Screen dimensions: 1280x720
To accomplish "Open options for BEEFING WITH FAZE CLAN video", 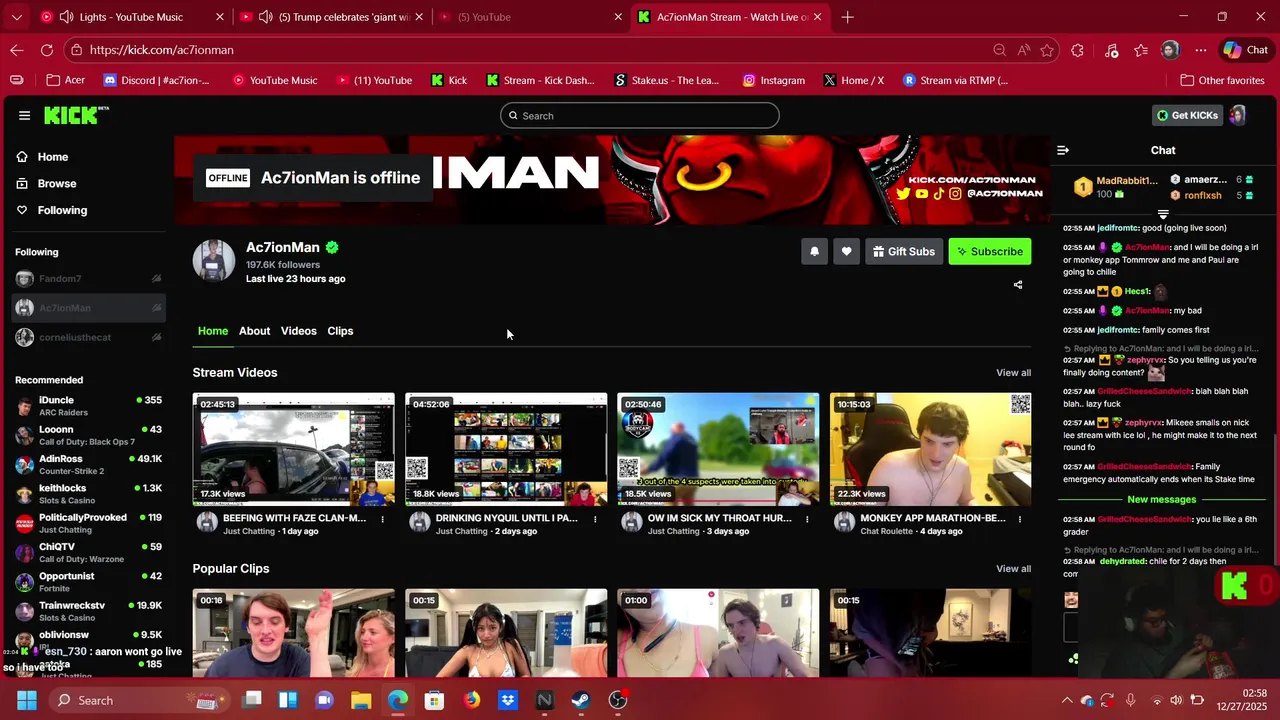I will click(x=382, y=519).
